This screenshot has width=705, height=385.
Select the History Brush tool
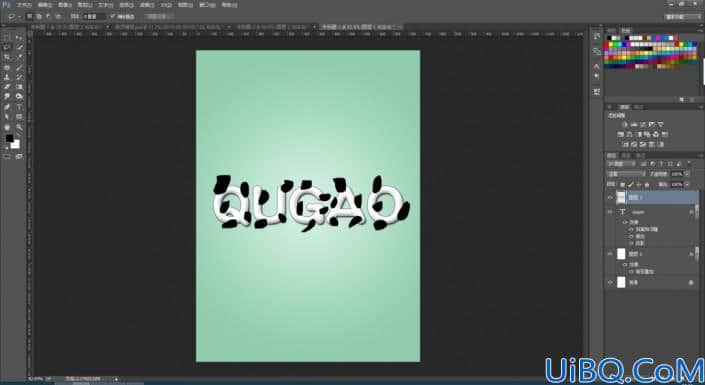(x=19, y=77)
